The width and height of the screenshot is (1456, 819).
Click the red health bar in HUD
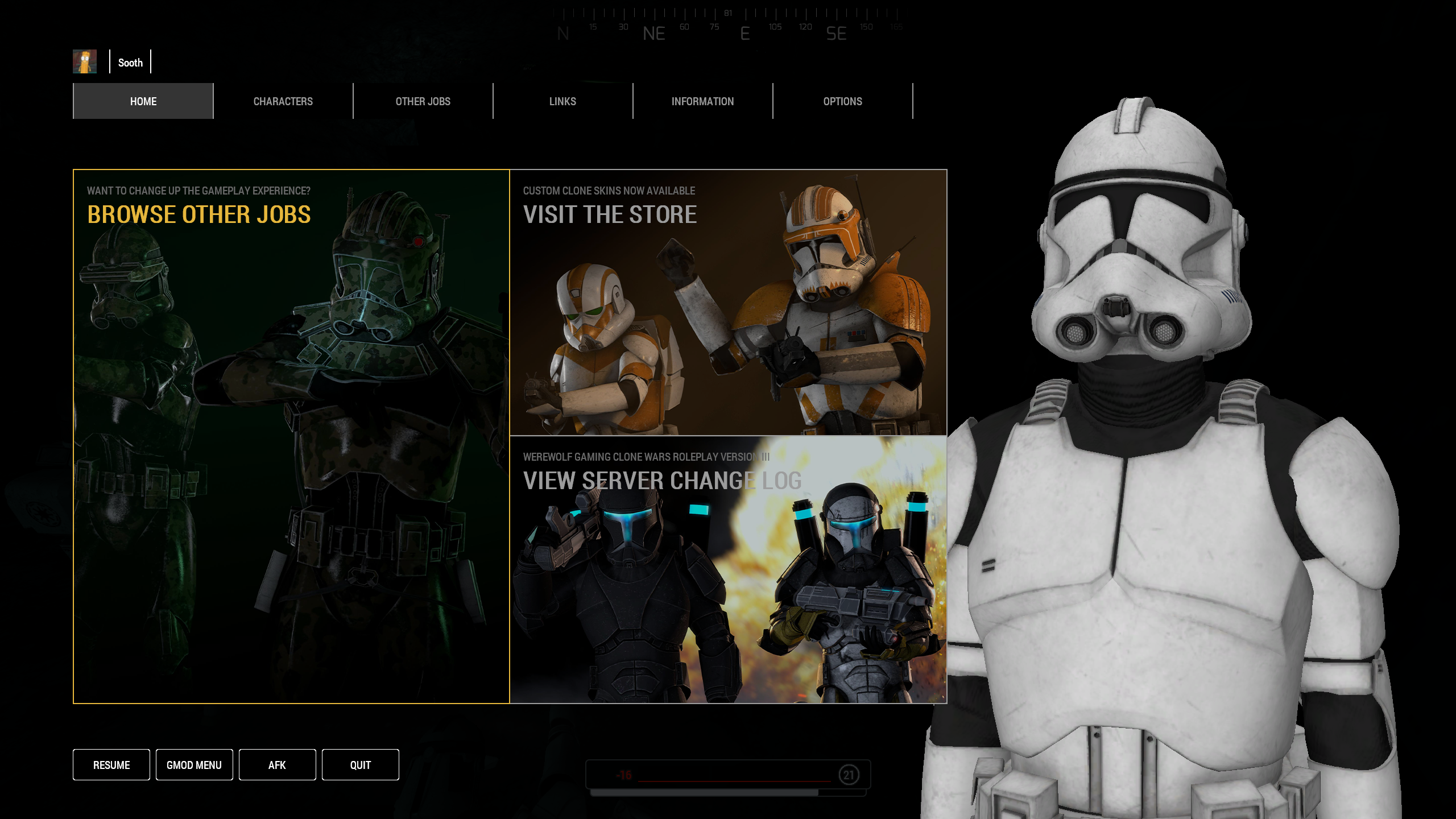(x=734, y=781)
